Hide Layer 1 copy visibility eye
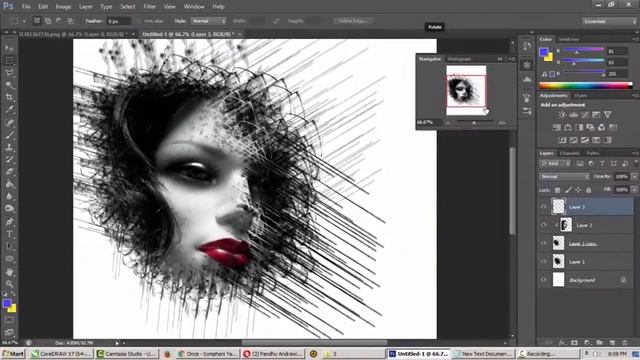The height and width of the screenshot is (360, 640). 543,243
